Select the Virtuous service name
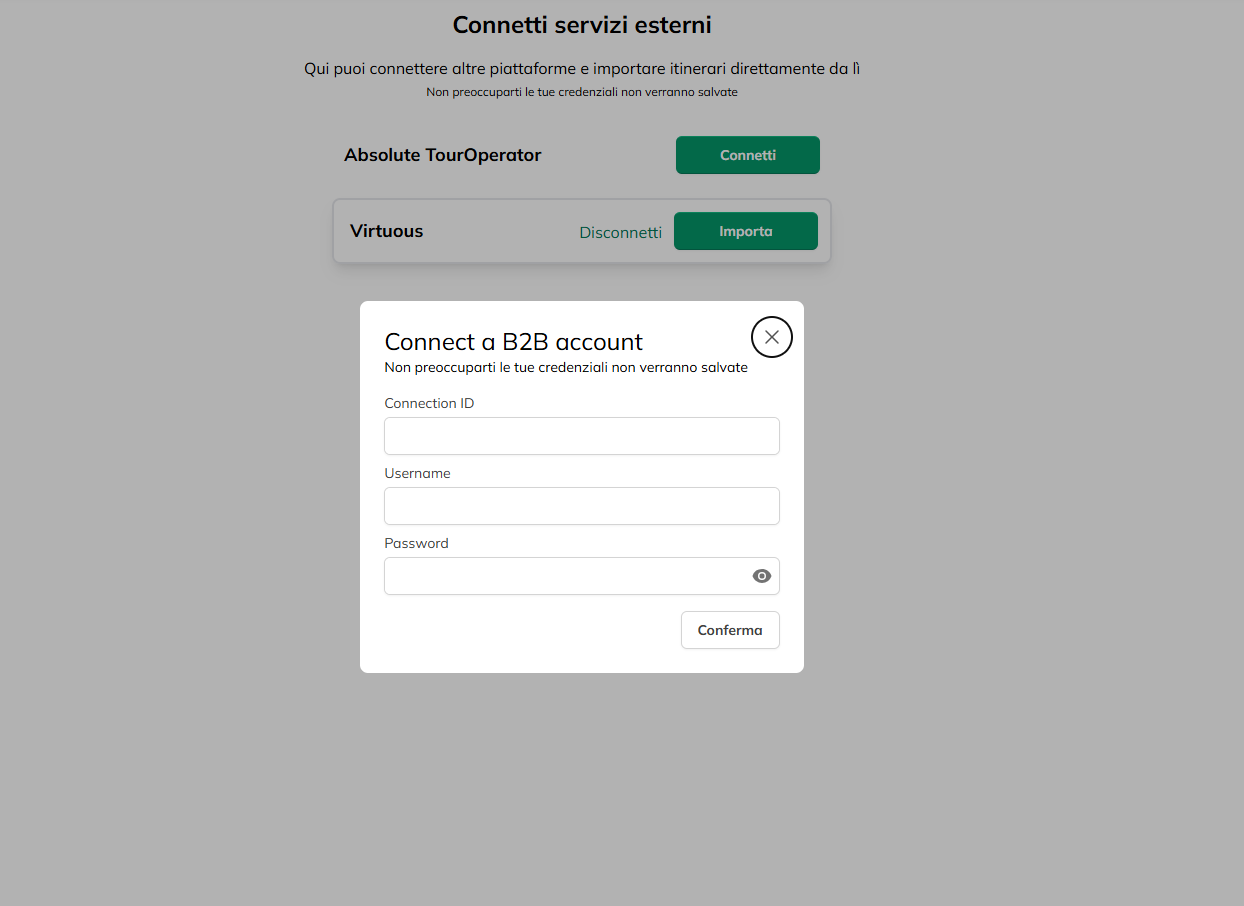The image size is (1244, 906). 386,231
